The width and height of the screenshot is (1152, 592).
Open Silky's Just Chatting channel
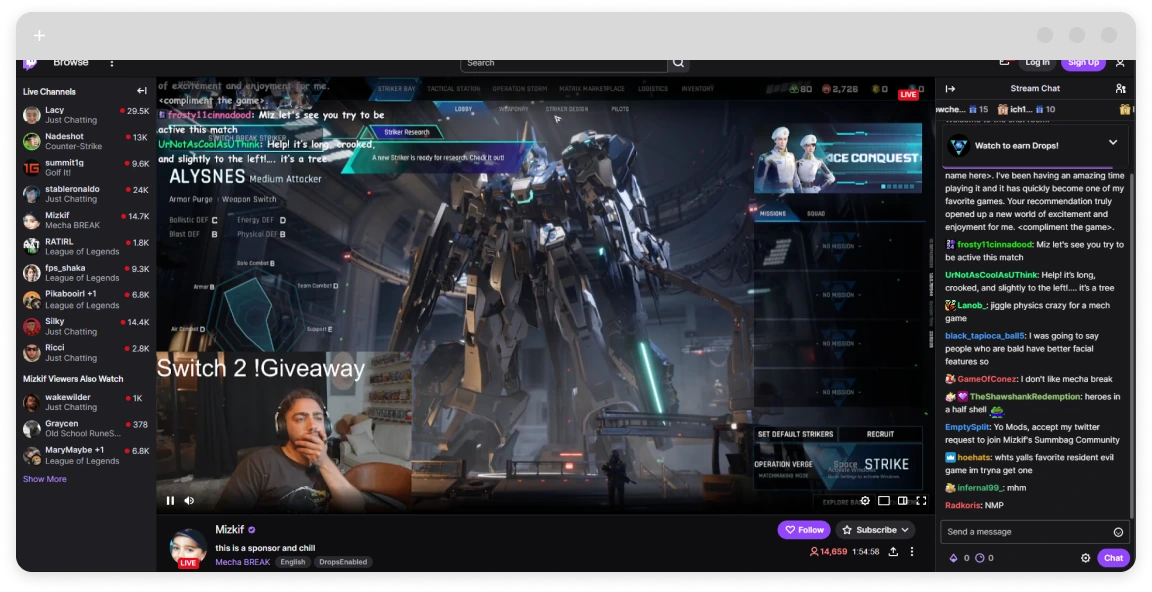pyautogui.click(x=86, y=326)
